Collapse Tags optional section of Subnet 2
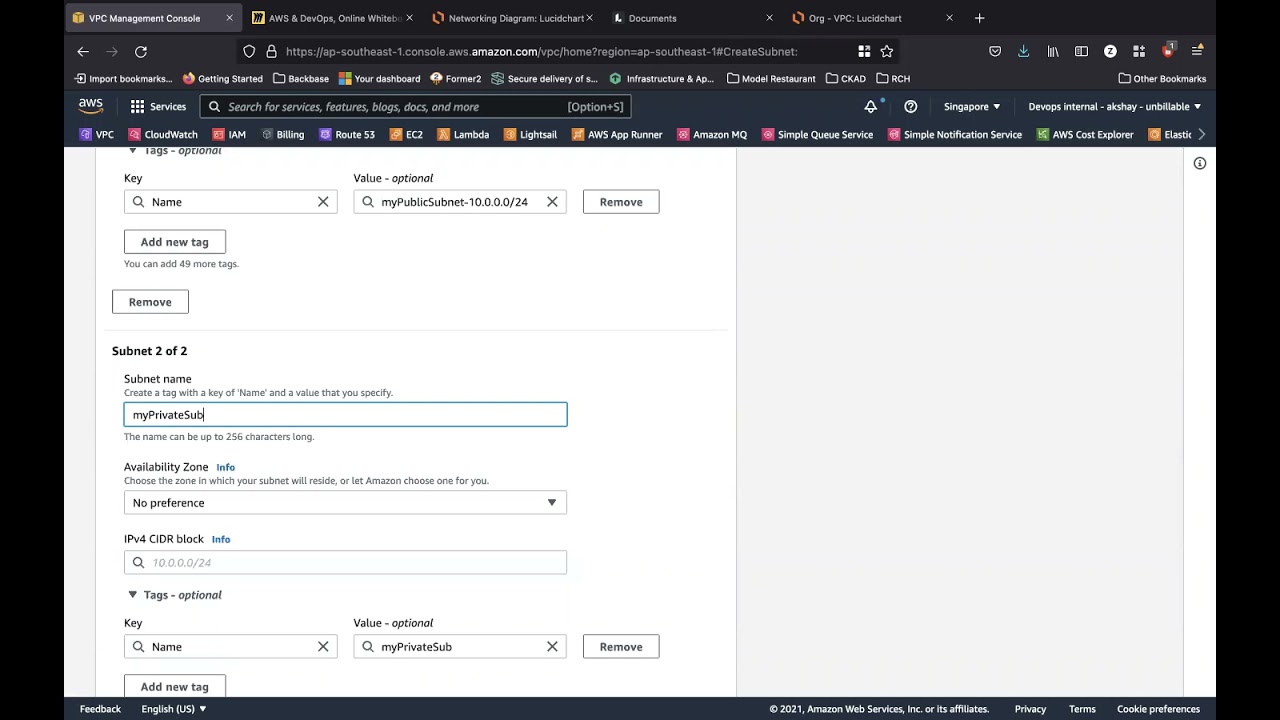 (175, 595)
